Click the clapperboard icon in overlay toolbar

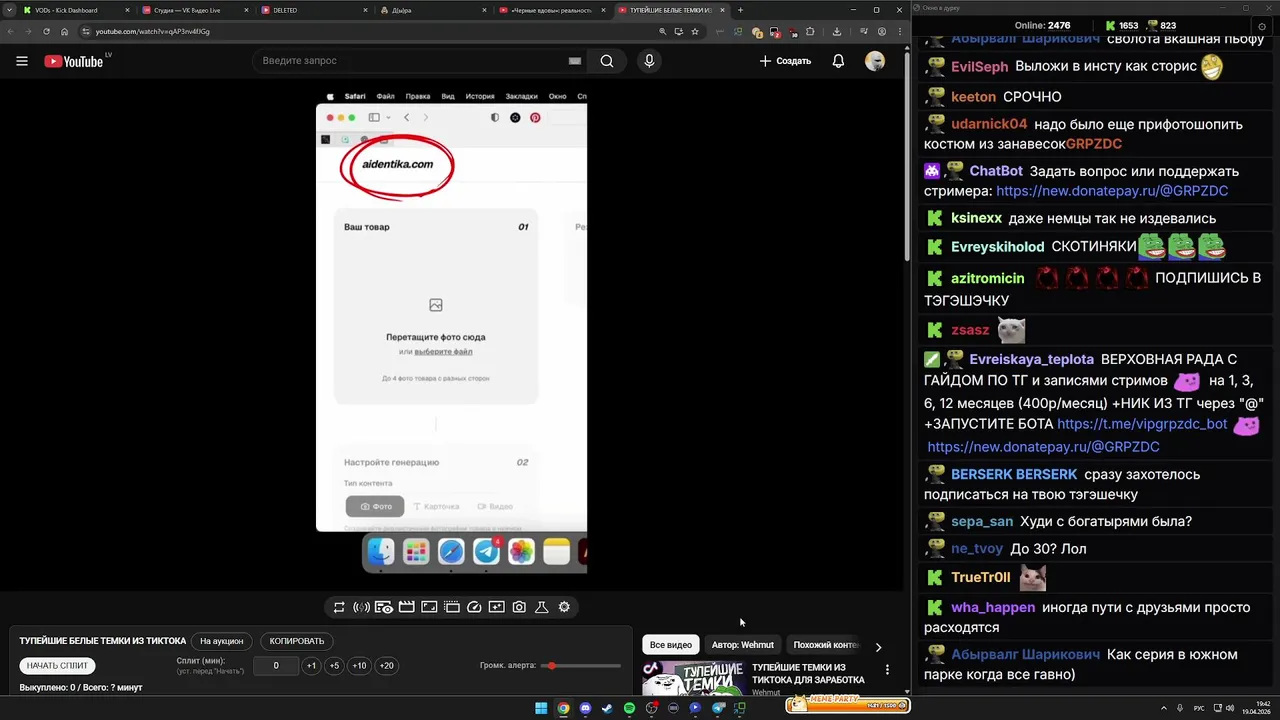pyautogui.click(x=406, y=607)
